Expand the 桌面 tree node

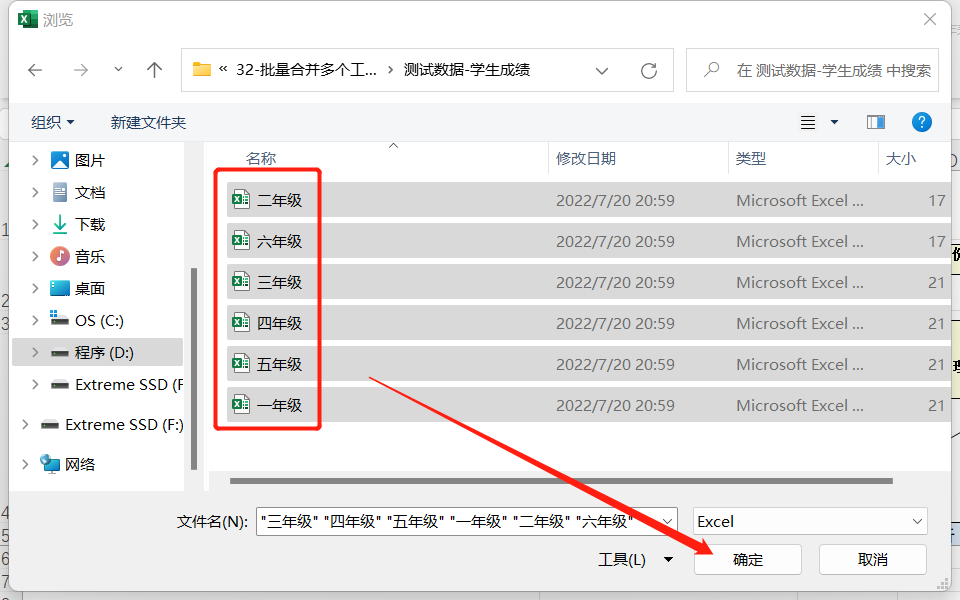[35, 288]
